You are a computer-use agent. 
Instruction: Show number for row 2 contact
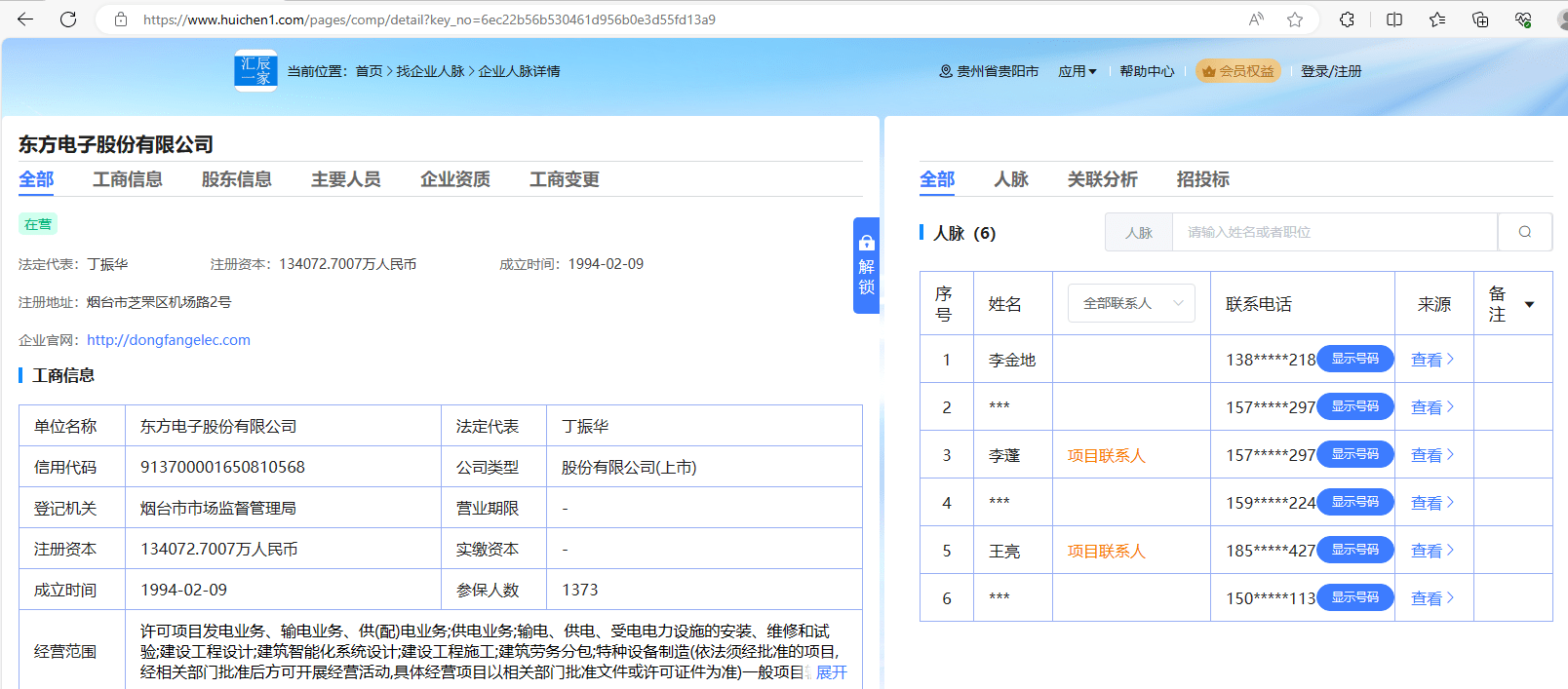coord(1355,406)
